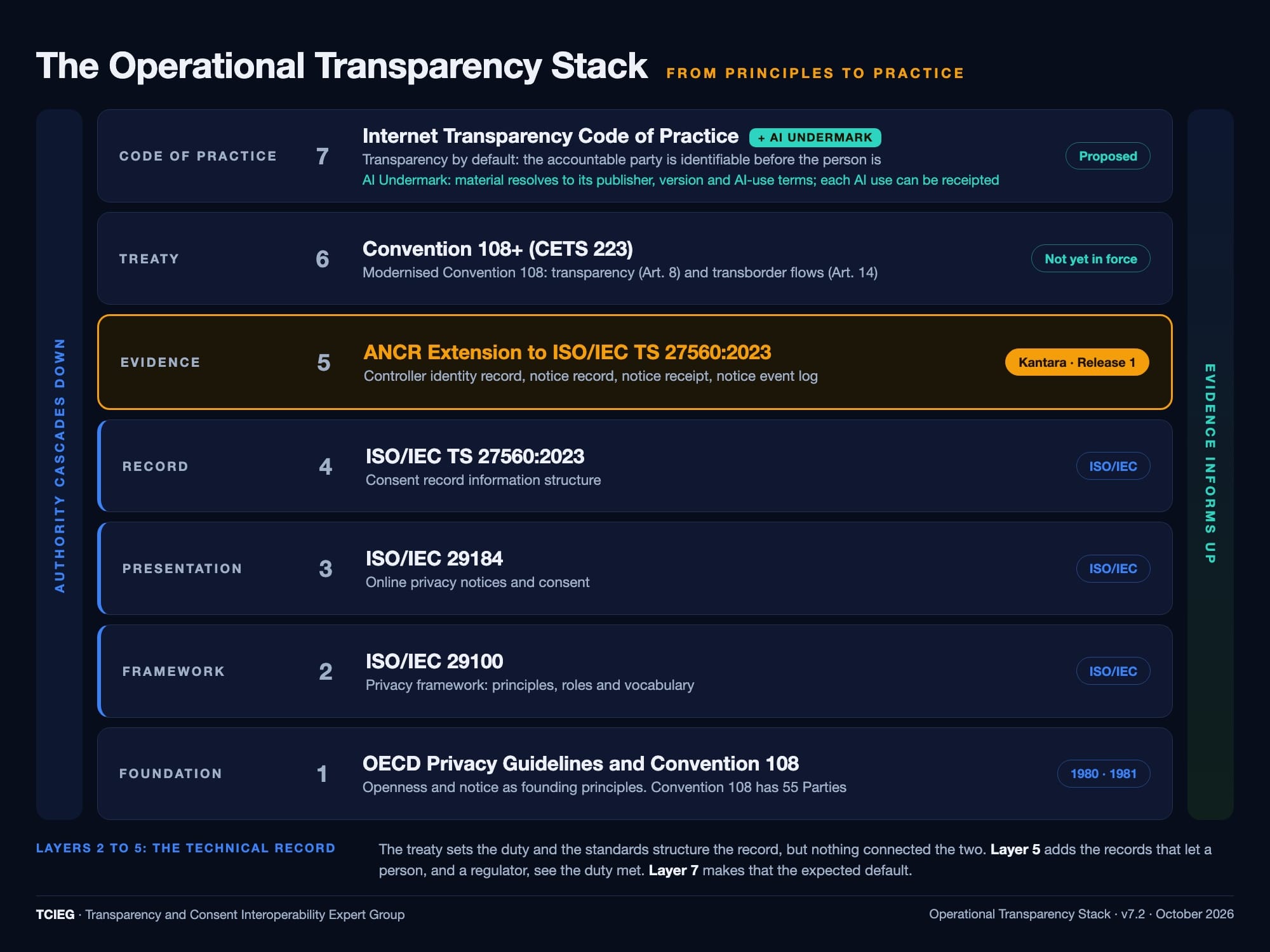This screenshot has width=1270, height=952.
Task: Click the 'Not yet in force' badge
Action: pyautogui.click(x=1090, y=259)
